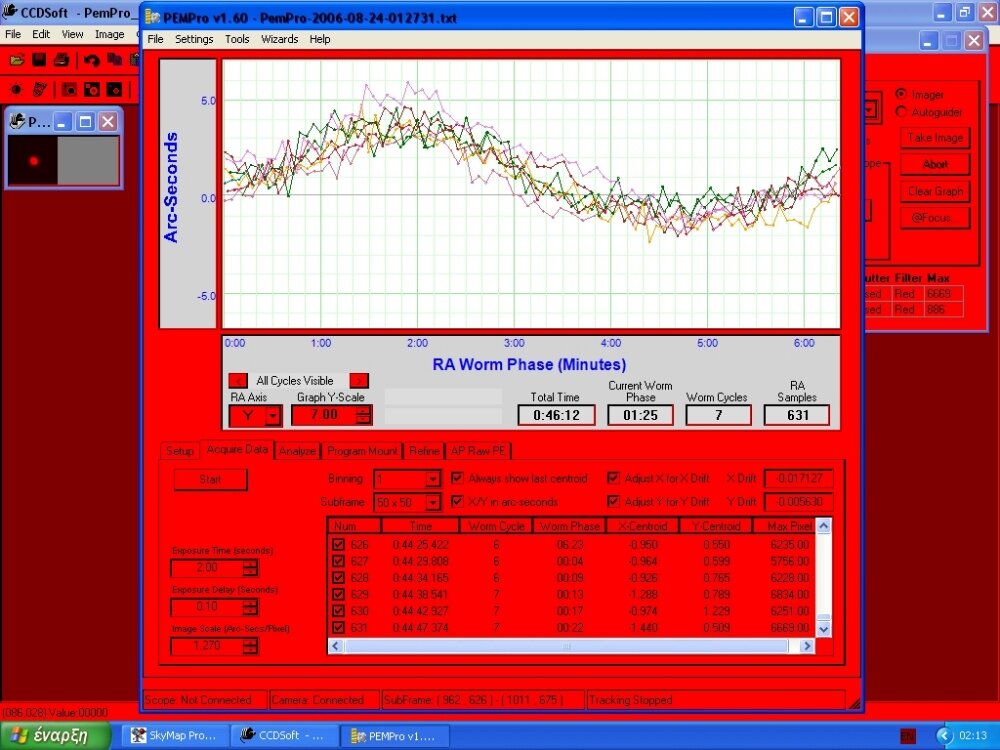Switch to the Analyze tab
This screenshot has width=1000, height=750.
(x=296, y=450)
